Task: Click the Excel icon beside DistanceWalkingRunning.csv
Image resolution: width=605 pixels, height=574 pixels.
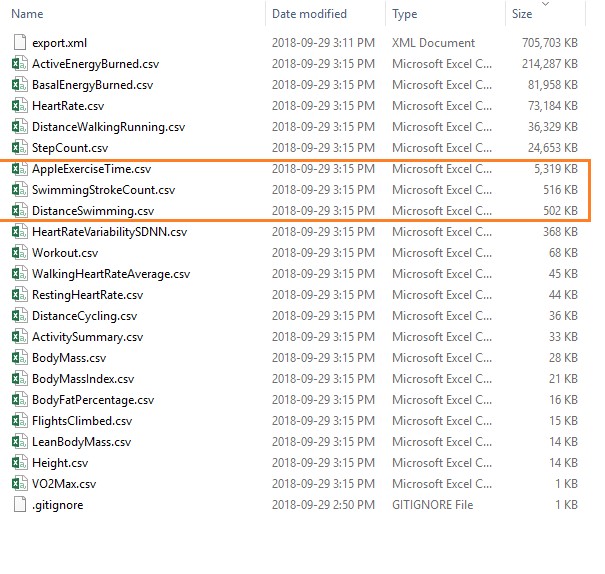Action: [20, 127]
